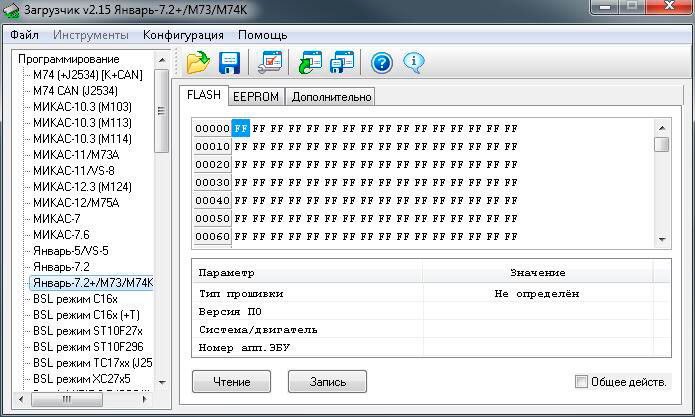Click the info speech bubble icon
Image resolution: width=695 pixels, height=417 pixels.
414,63
